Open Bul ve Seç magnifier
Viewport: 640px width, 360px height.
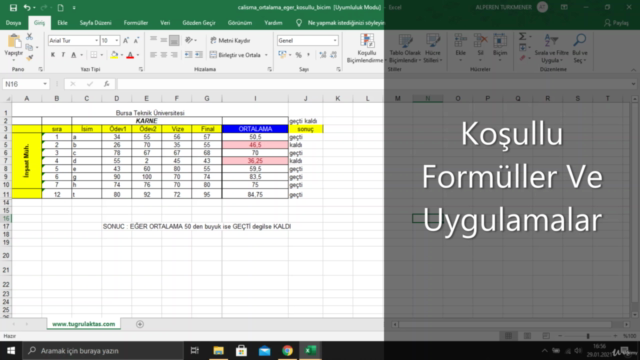580,48
